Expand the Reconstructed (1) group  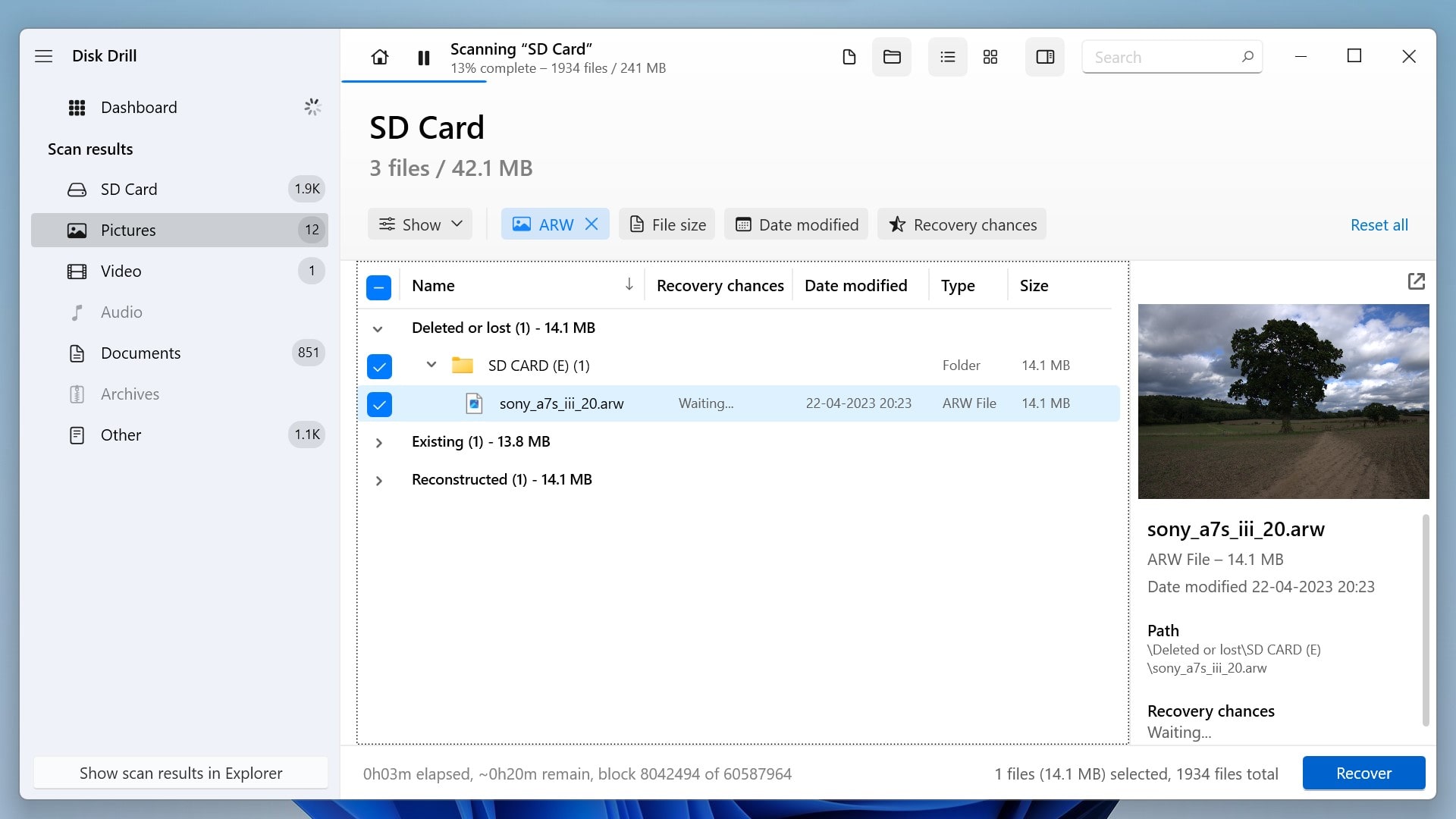379,481
